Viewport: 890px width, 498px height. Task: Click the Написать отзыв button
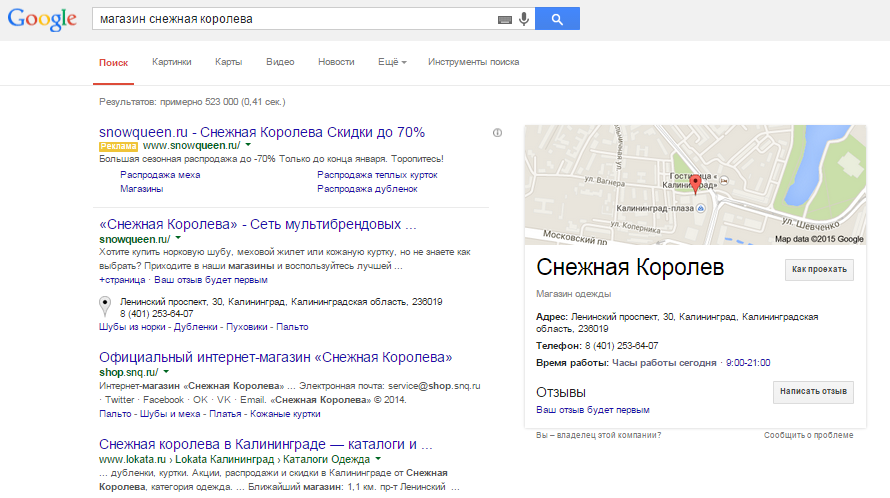tap(813, 392)
